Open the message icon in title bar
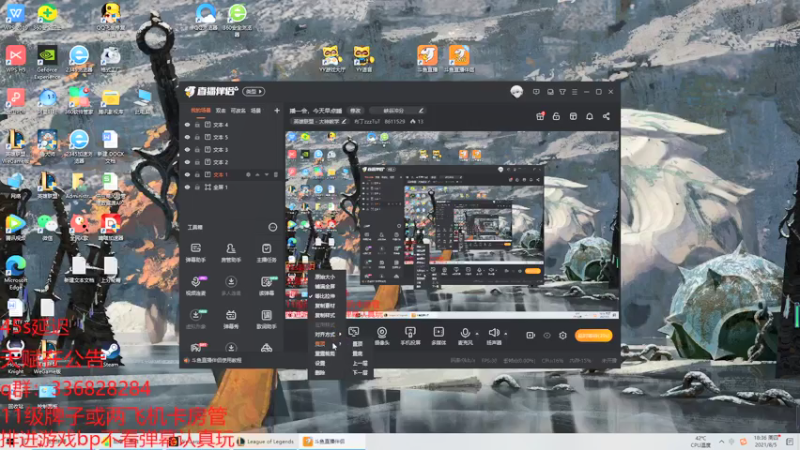 (536, 92)
